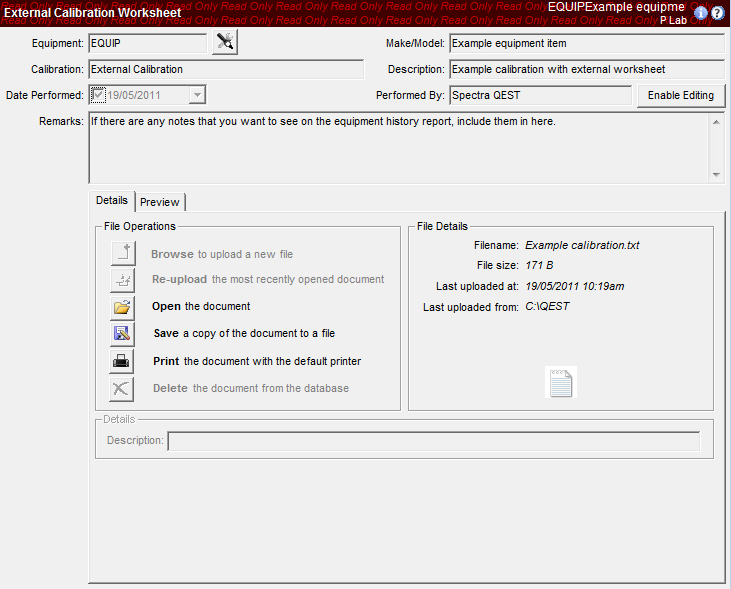Toggle the Date Performed checkbox
Viewport: 731px width, 589px height.
[97, 95]
